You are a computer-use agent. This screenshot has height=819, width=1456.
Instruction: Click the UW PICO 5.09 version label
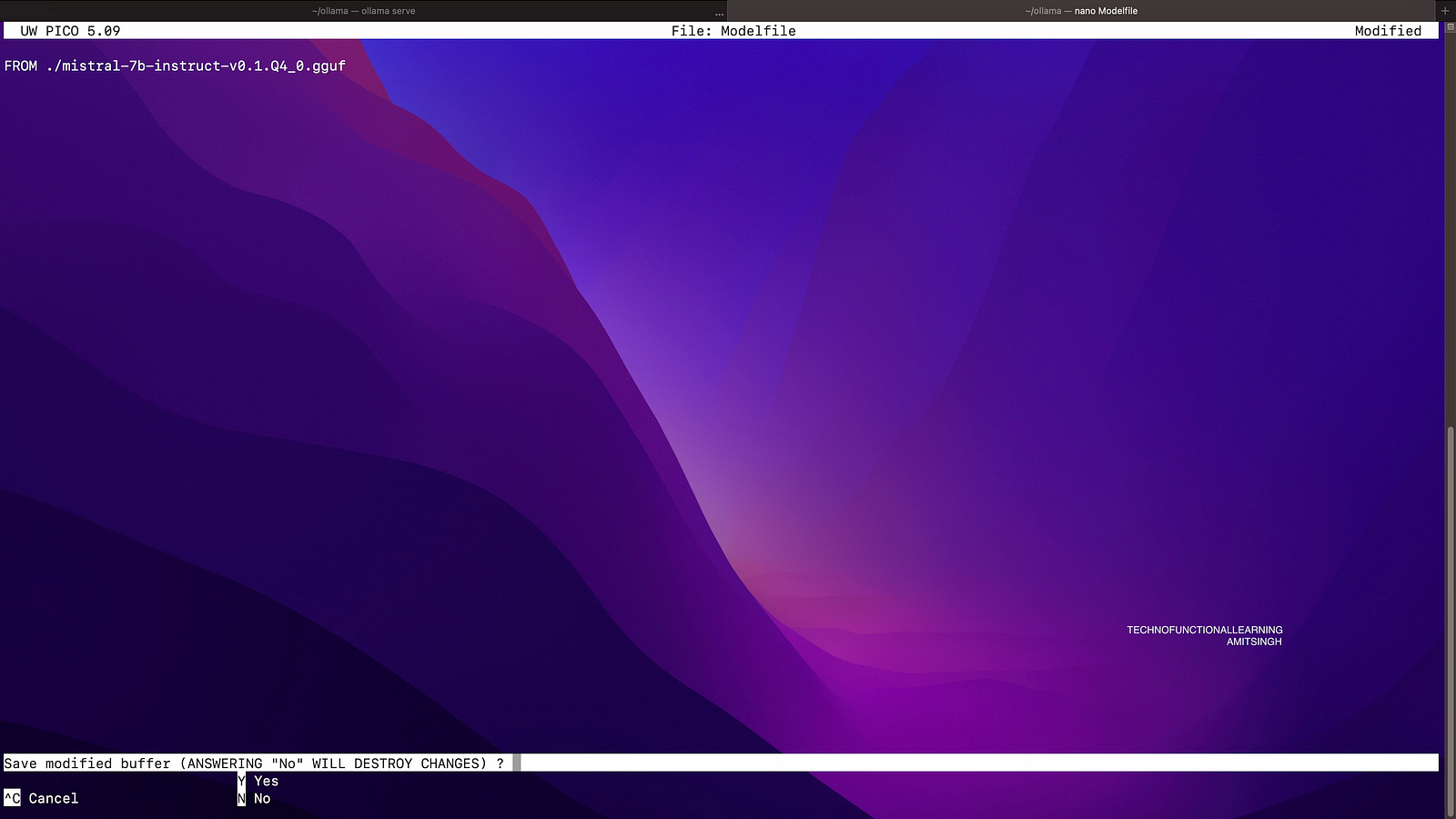[x=70, y=31]
